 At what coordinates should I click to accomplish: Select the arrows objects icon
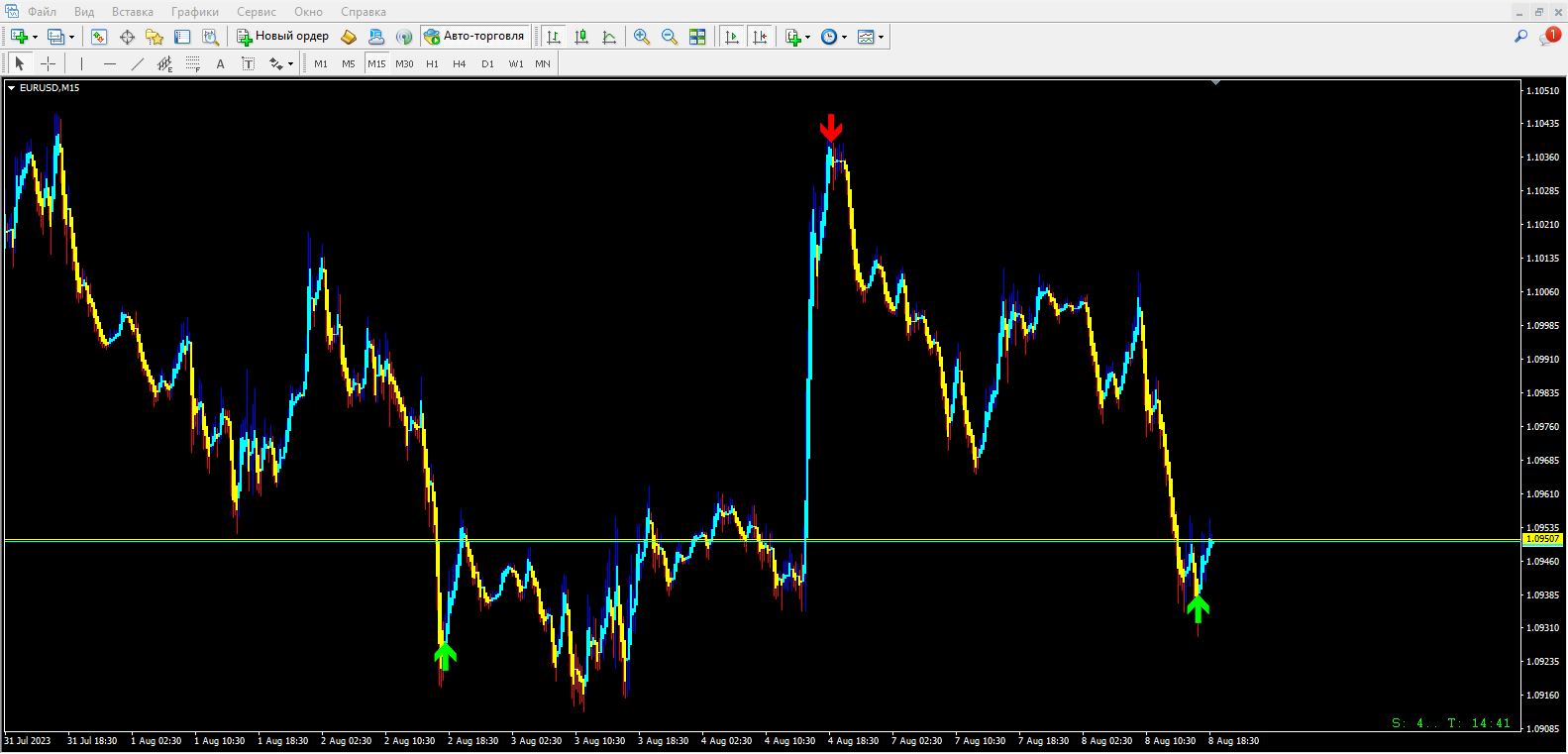click(275, 63)
